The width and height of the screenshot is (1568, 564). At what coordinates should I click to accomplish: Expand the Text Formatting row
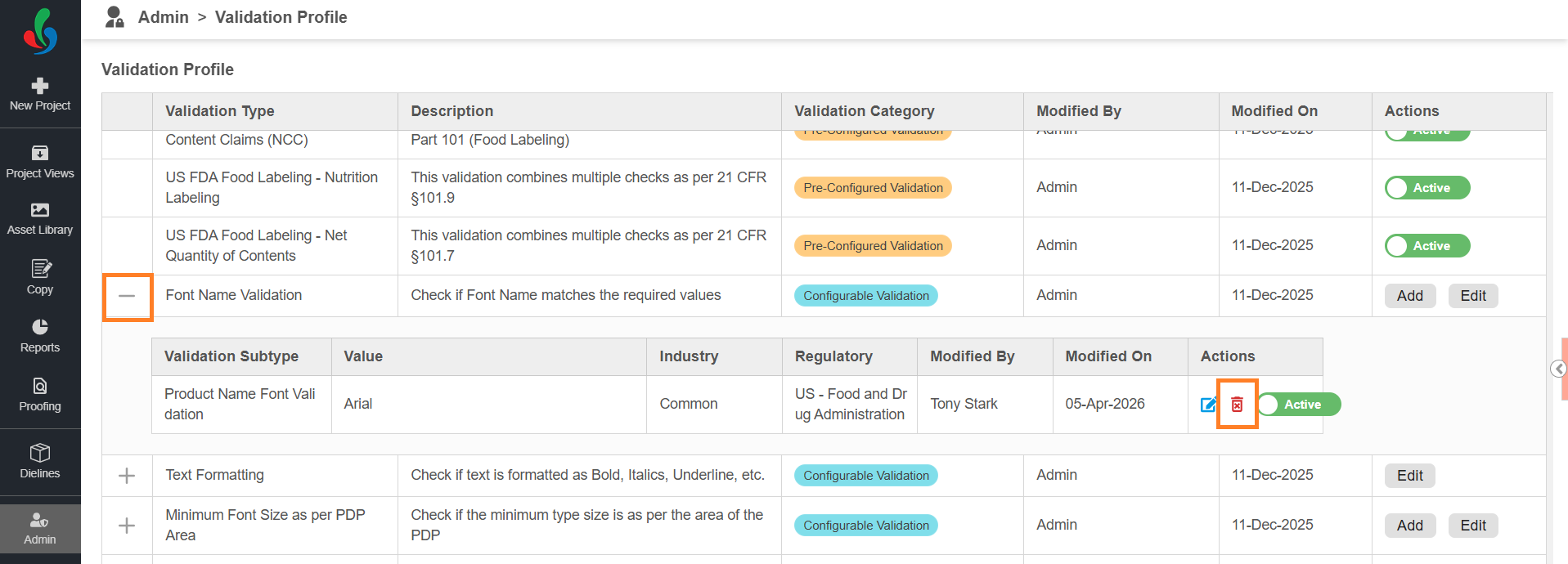pos(127,476)
